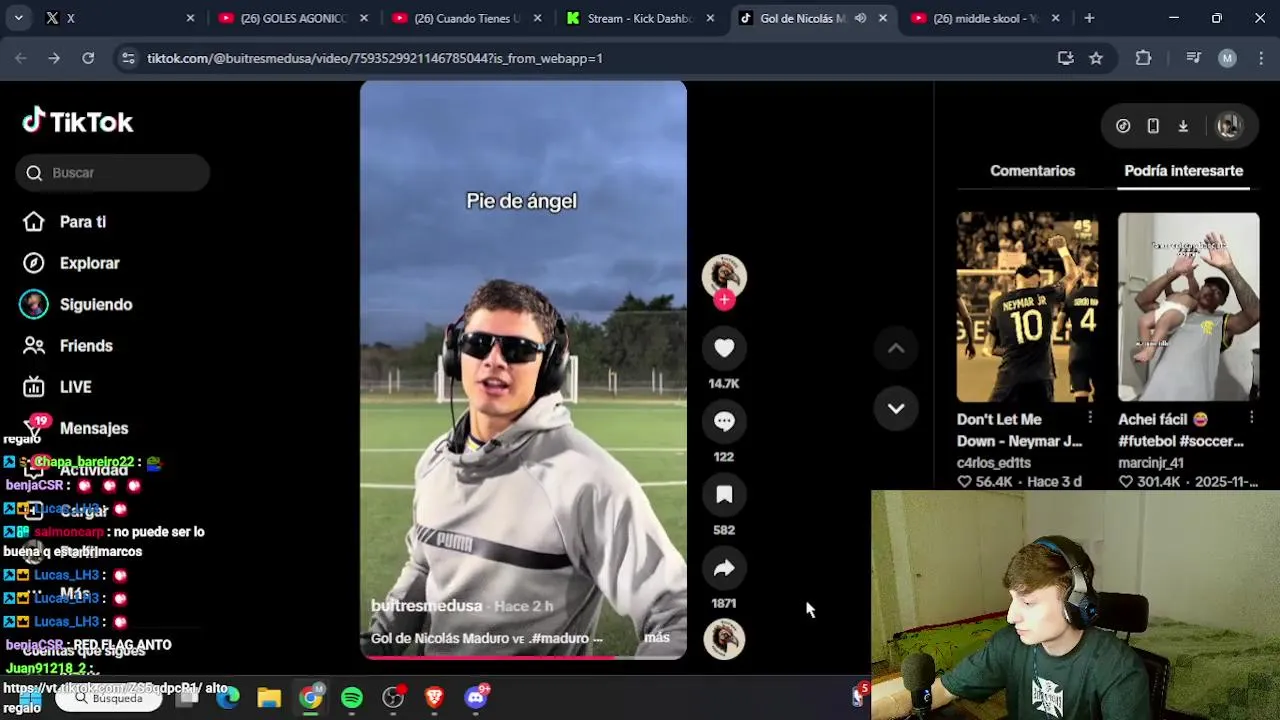Open new browser tab

point(1089,18)
